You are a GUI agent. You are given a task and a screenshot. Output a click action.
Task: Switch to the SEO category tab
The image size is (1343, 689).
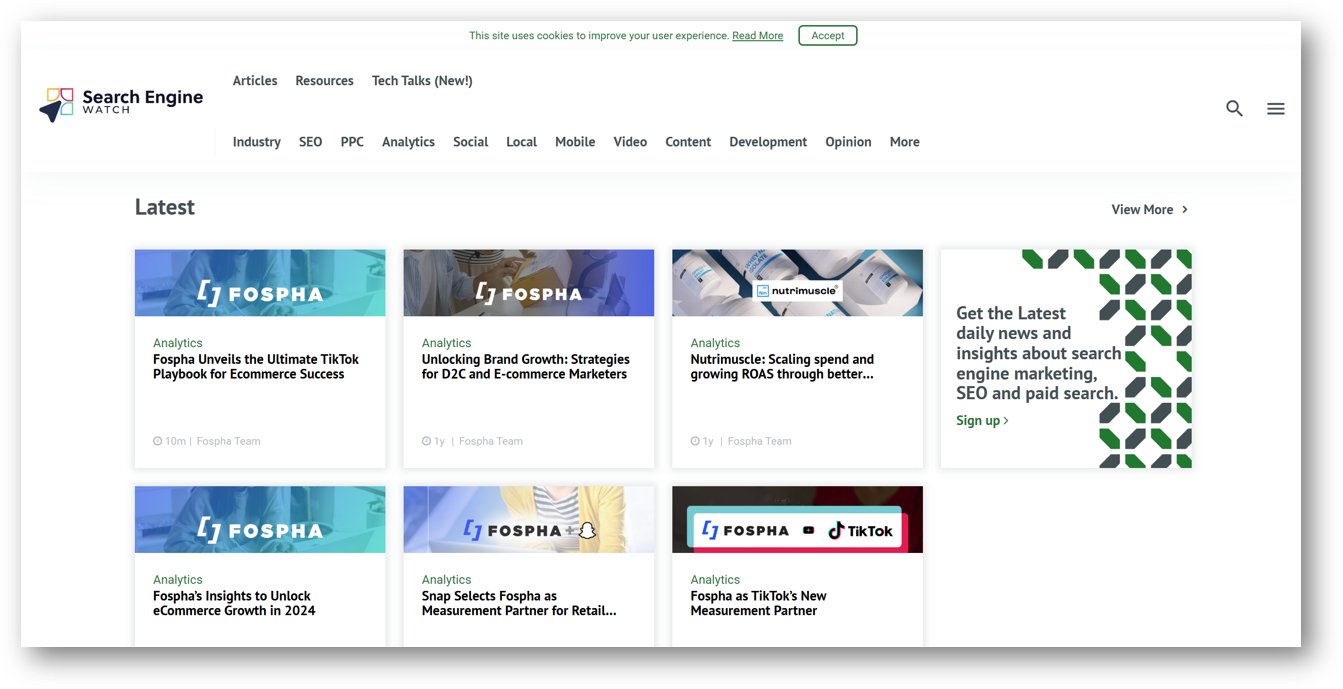(x=310, y=141)
